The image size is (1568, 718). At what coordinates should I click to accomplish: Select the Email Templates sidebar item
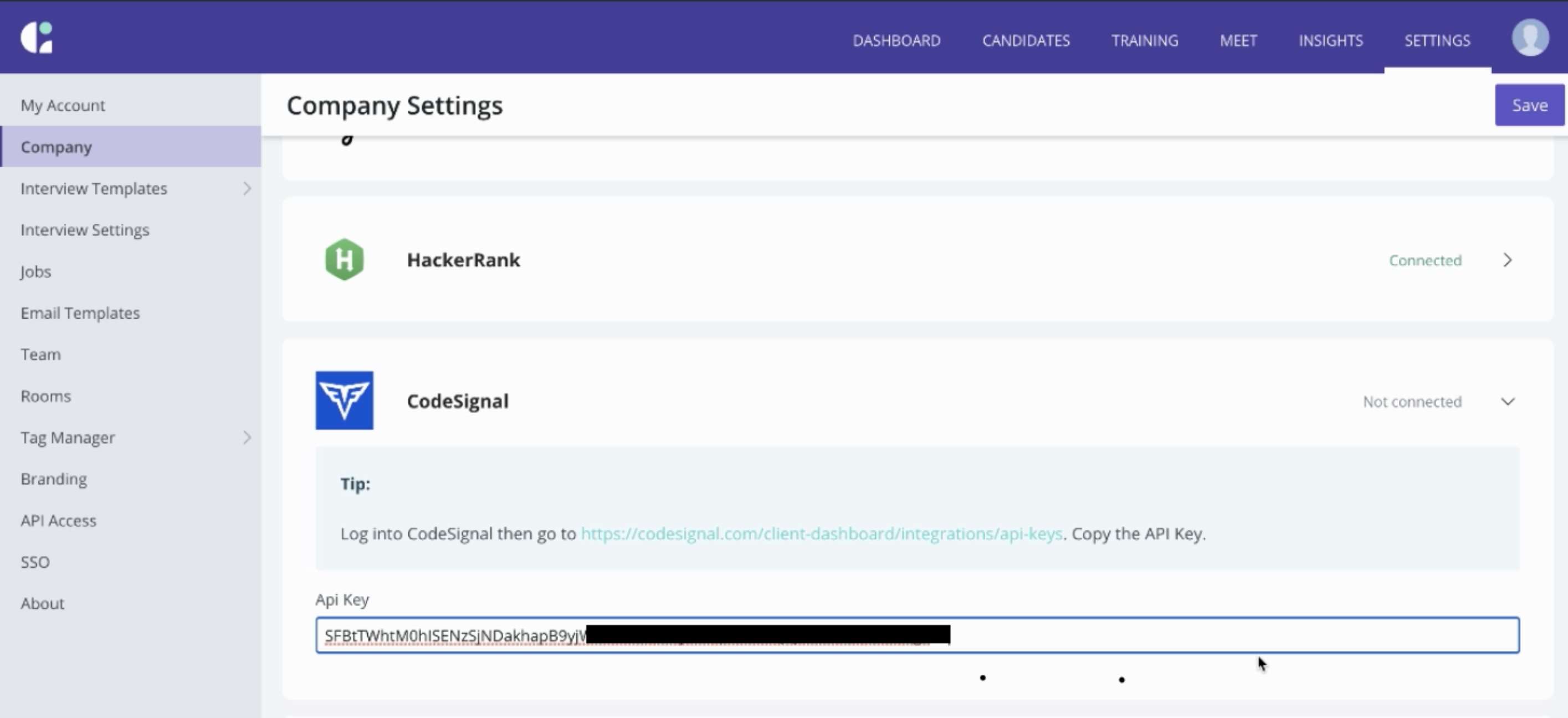click(80, 313)
